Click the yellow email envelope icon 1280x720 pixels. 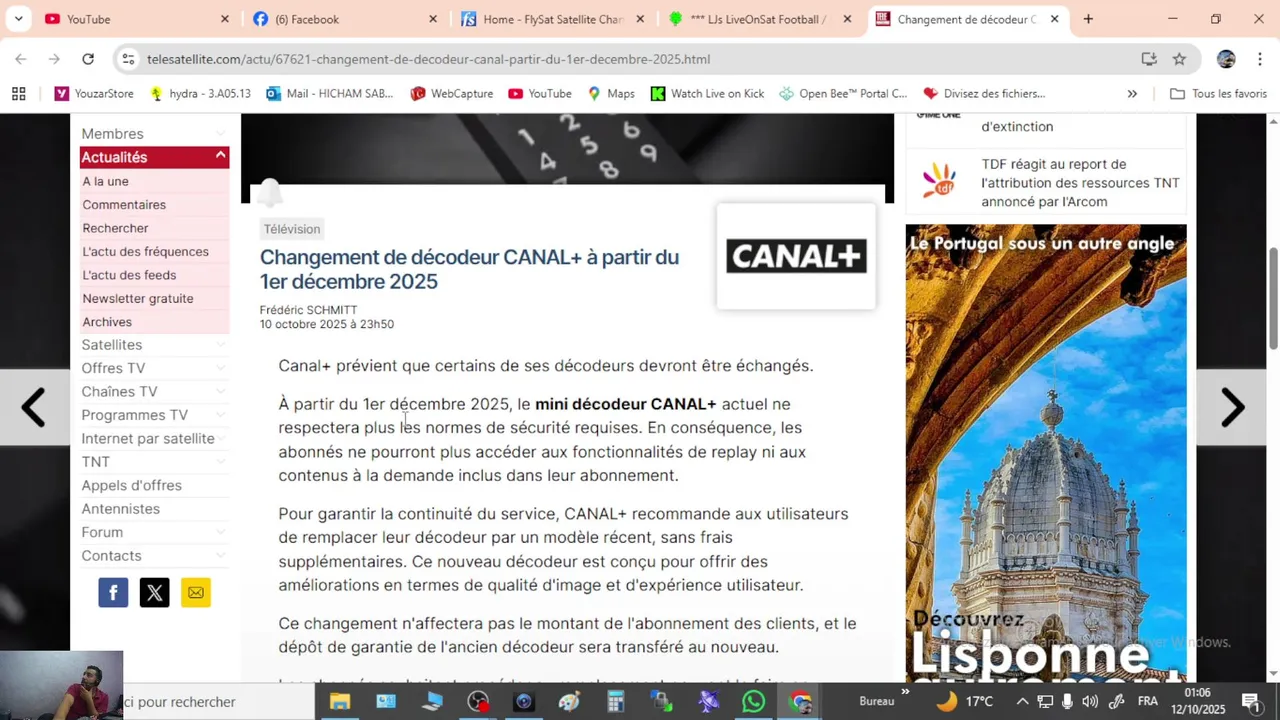click(196, 593)
